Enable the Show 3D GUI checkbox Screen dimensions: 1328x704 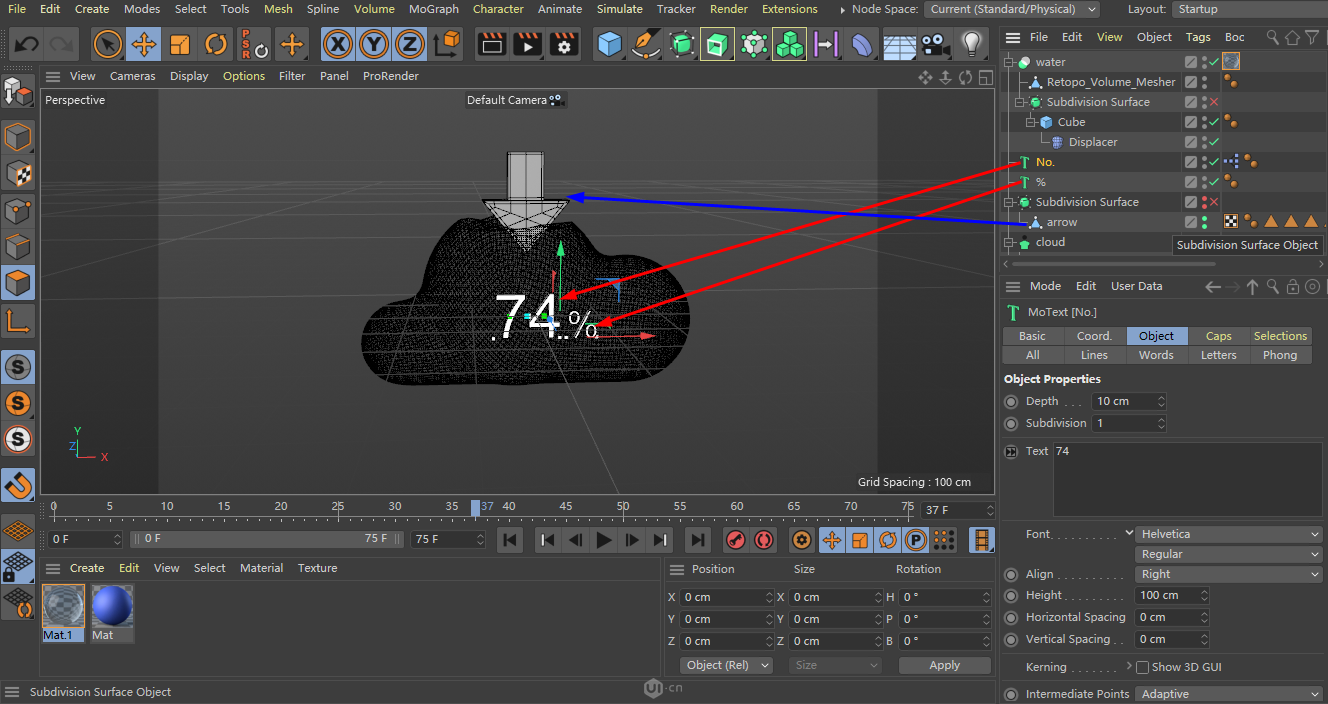click(1142, 667)
